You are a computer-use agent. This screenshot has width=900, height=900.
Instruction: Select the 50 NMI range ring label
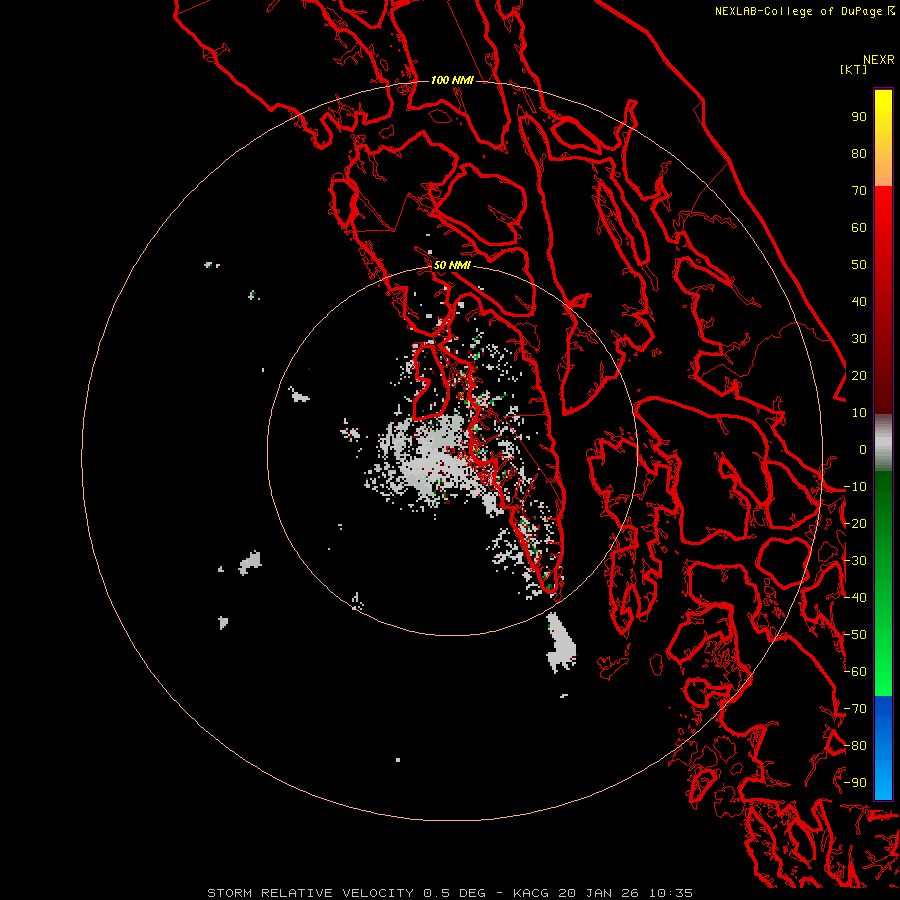pyautogui.click(x=452, y=265)
